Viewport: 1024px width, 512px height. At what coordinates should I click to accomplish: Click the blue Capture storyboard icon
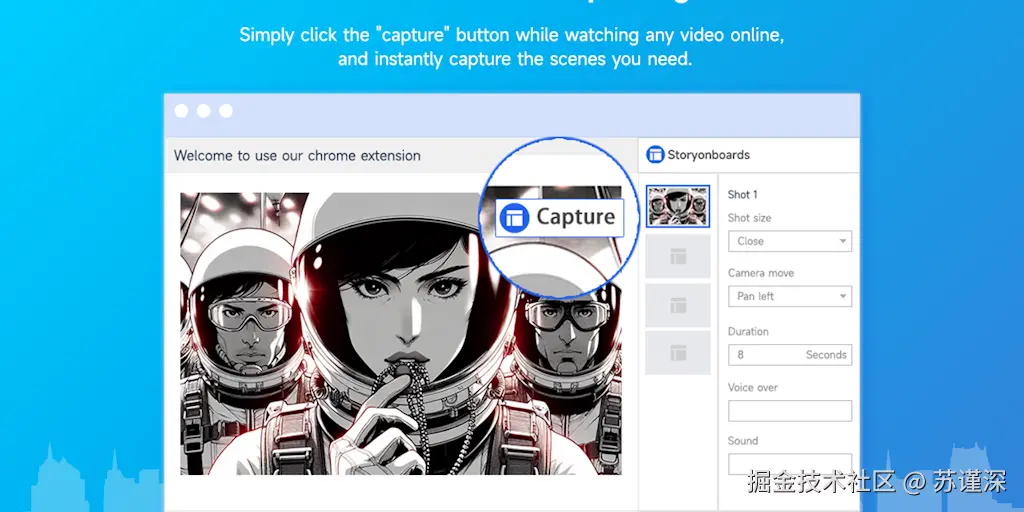pyautogui.click(x=514, y=217)
